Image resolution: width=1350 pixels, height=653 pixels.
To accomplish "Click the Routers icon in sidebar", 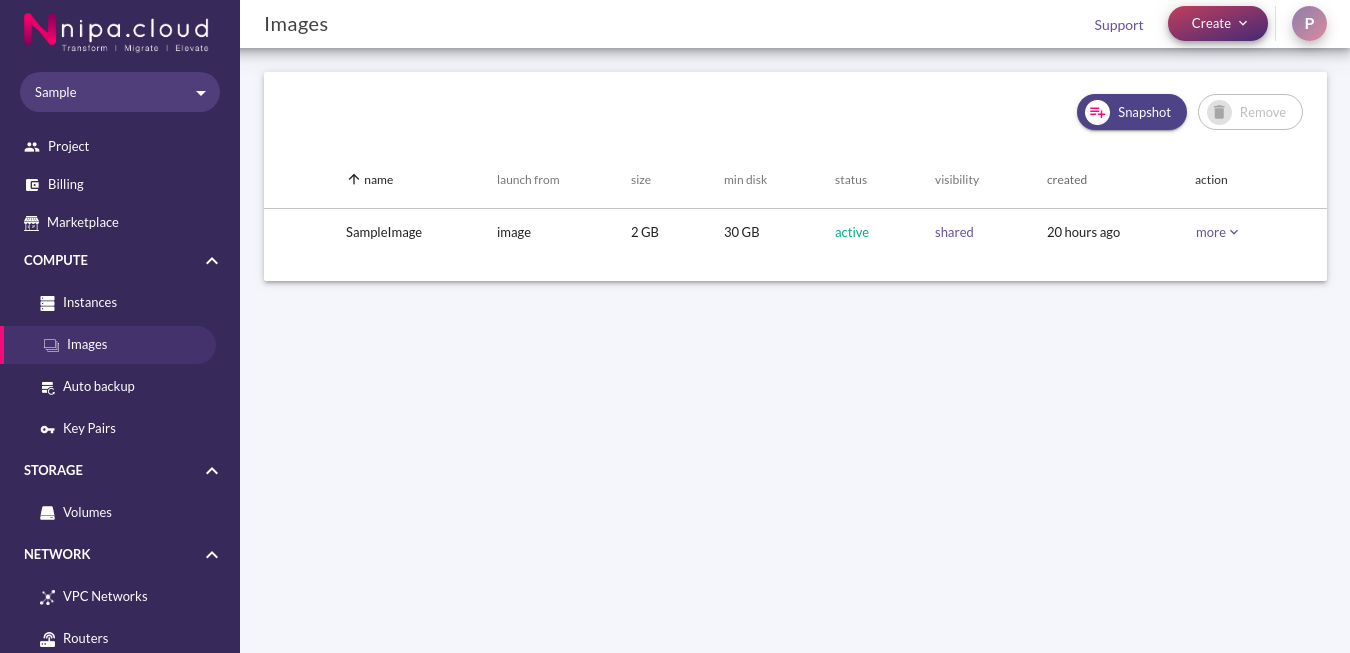I will click(x=47, y=638).
